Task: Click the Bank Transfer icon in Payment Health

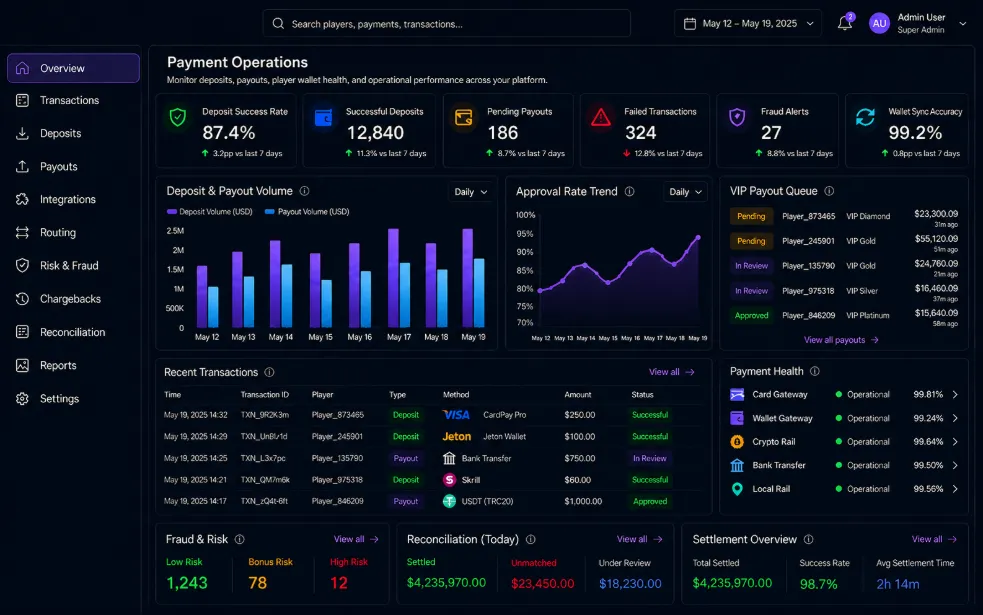Action: (737, 465)
